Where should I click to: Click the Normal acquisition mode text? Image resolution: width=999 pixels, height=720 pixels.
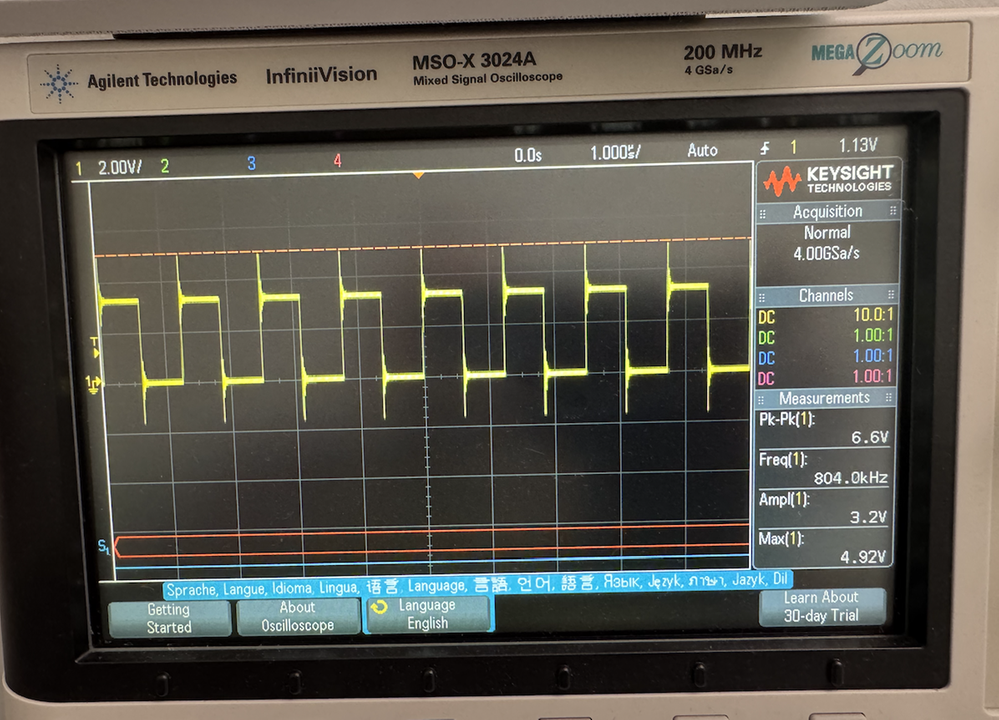click(827, 233)
